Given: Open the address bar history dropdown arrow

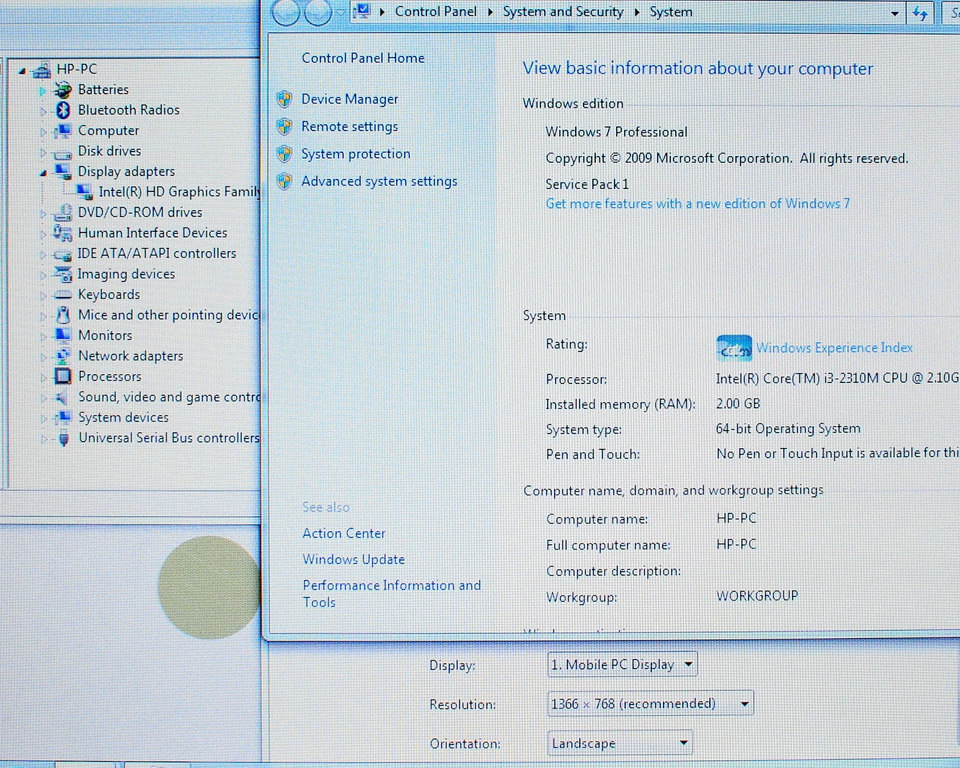Looking at the screenshot, I should (x=895, y=13).
